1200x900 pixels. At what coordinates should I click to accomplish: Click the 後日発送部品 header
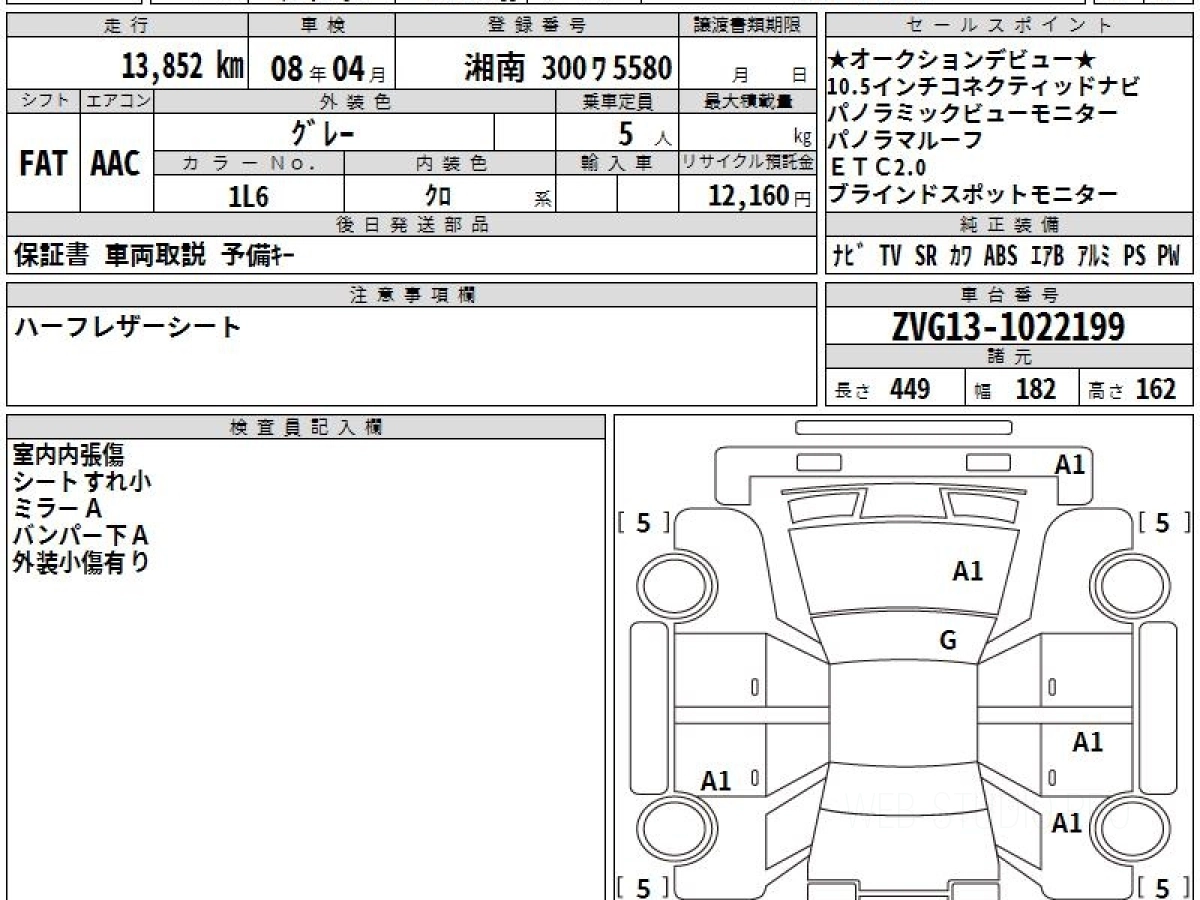pos(411,225)
